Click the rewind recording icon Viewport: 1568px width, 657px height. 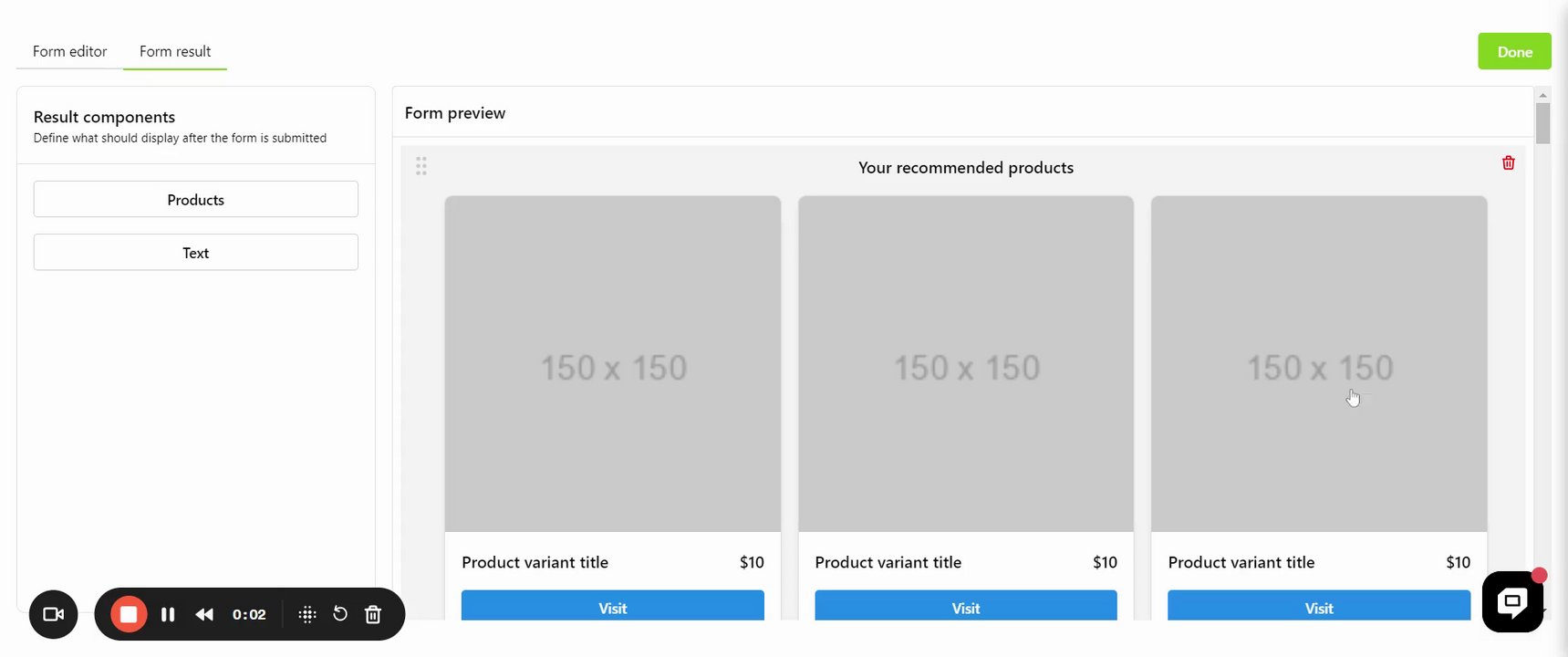(204, 614)
